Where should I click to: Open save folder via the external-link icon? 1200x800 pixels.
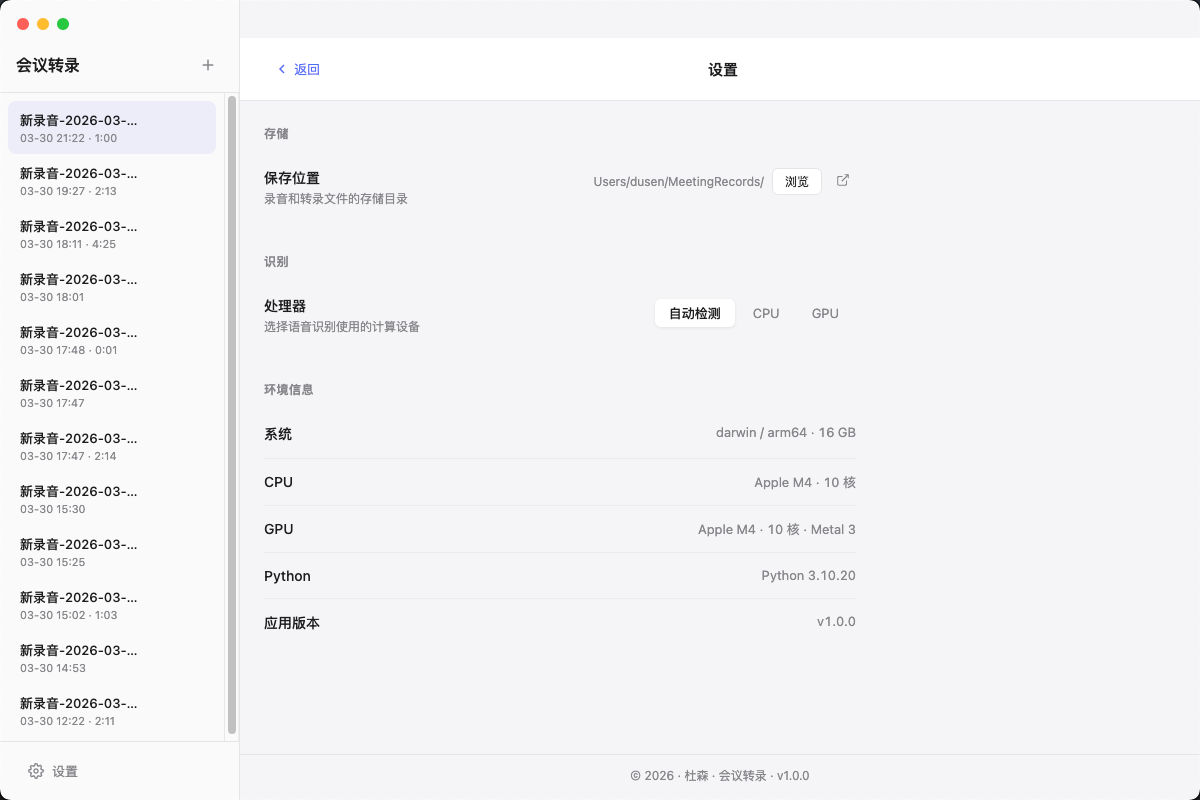(x=843, y=180)
